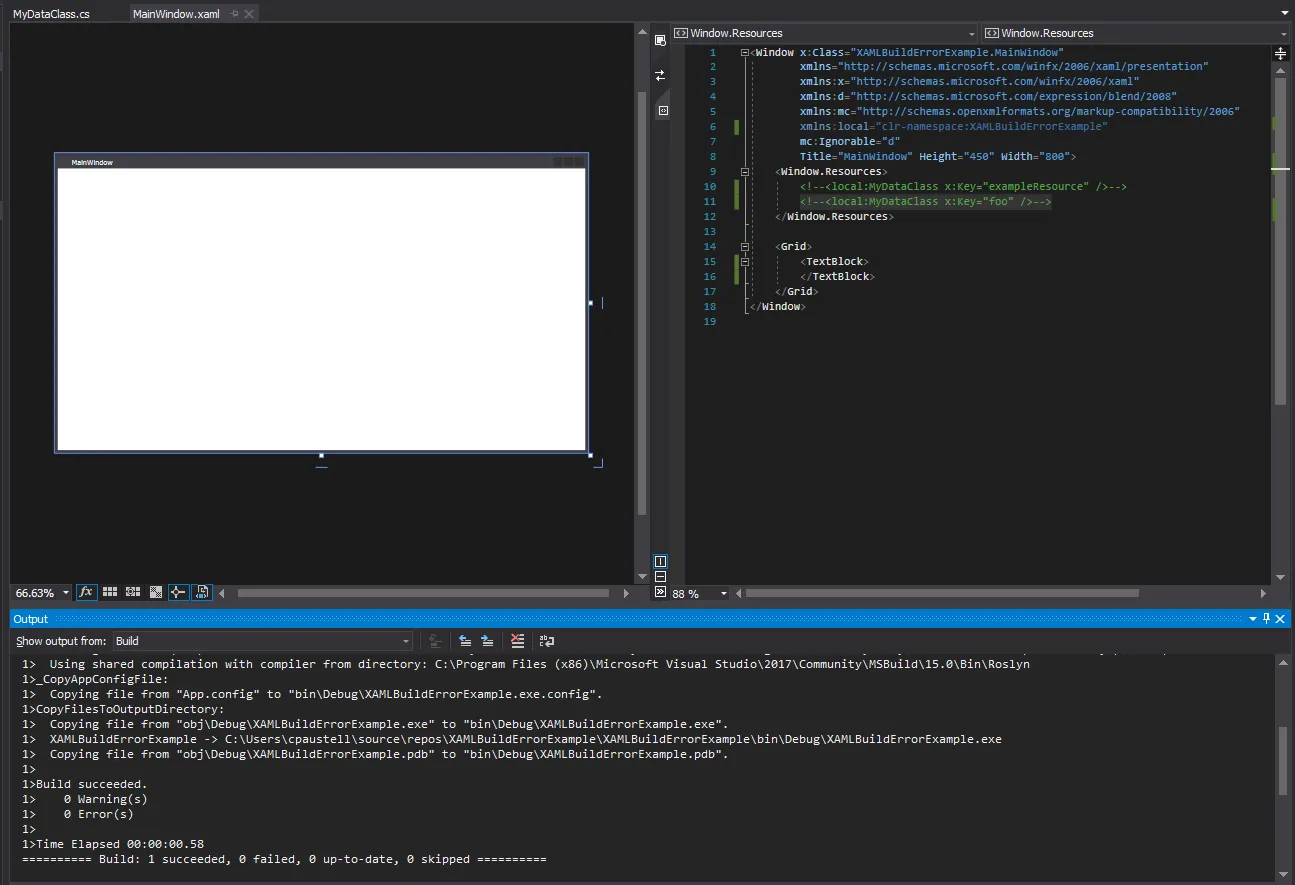Toggle snapping to snaplines
Viewport: 1295px width, 885px height.
tap(179, 592)
